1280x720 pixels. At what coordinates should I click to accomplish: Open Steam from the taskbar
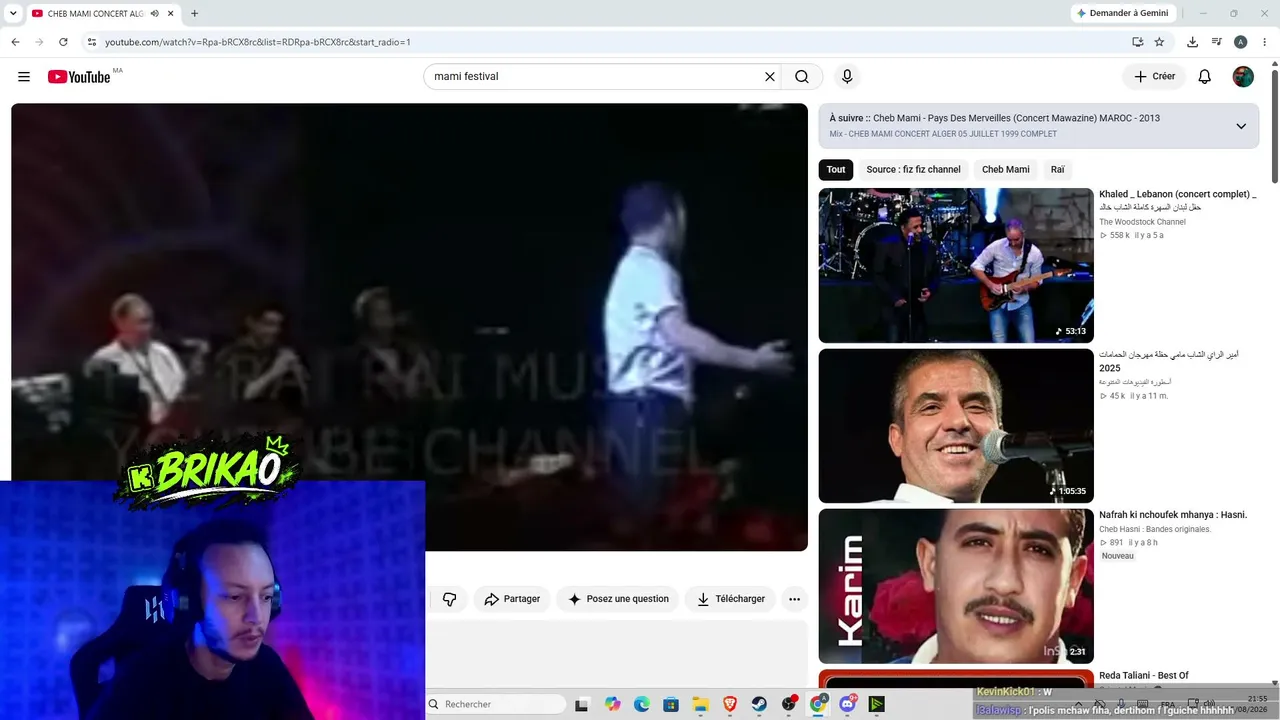759,704
